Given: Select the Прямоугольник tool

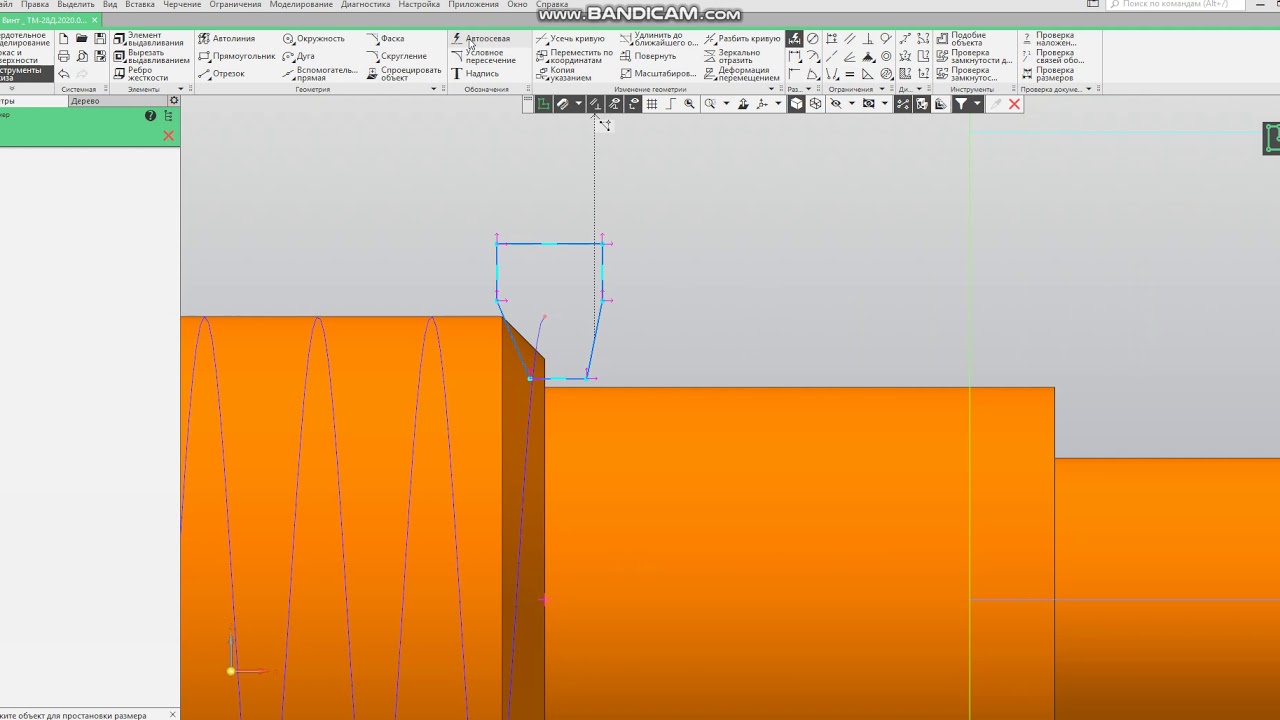Looking at the screenshot, I should click(x=236, y=56).
